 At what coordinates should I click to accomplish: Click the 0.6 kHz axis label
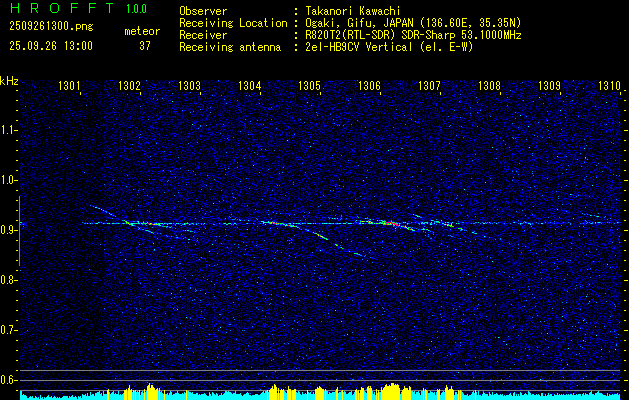click(x=7, y=380)
